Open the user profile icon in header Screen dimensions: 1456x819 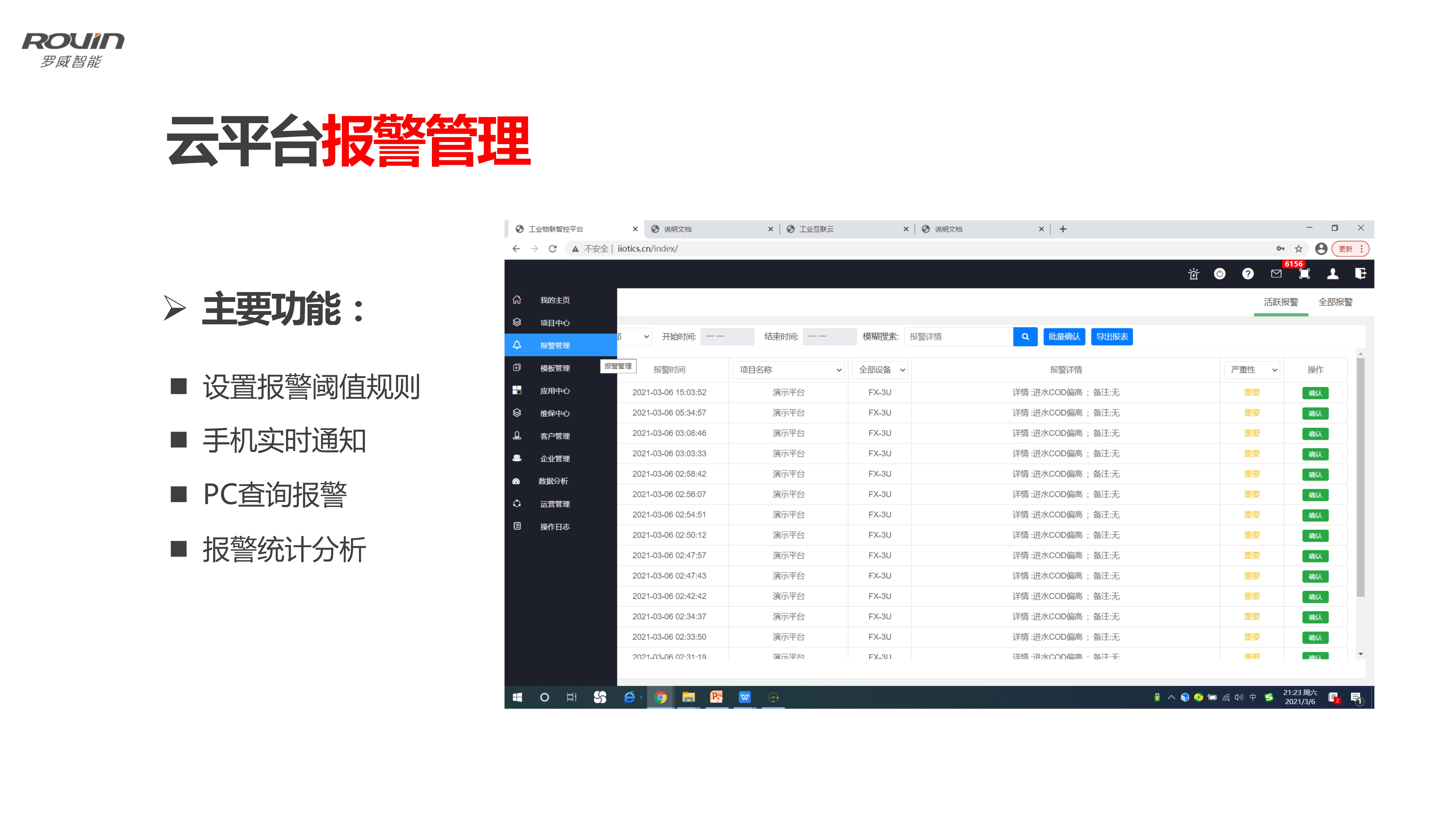[1333, 274]
